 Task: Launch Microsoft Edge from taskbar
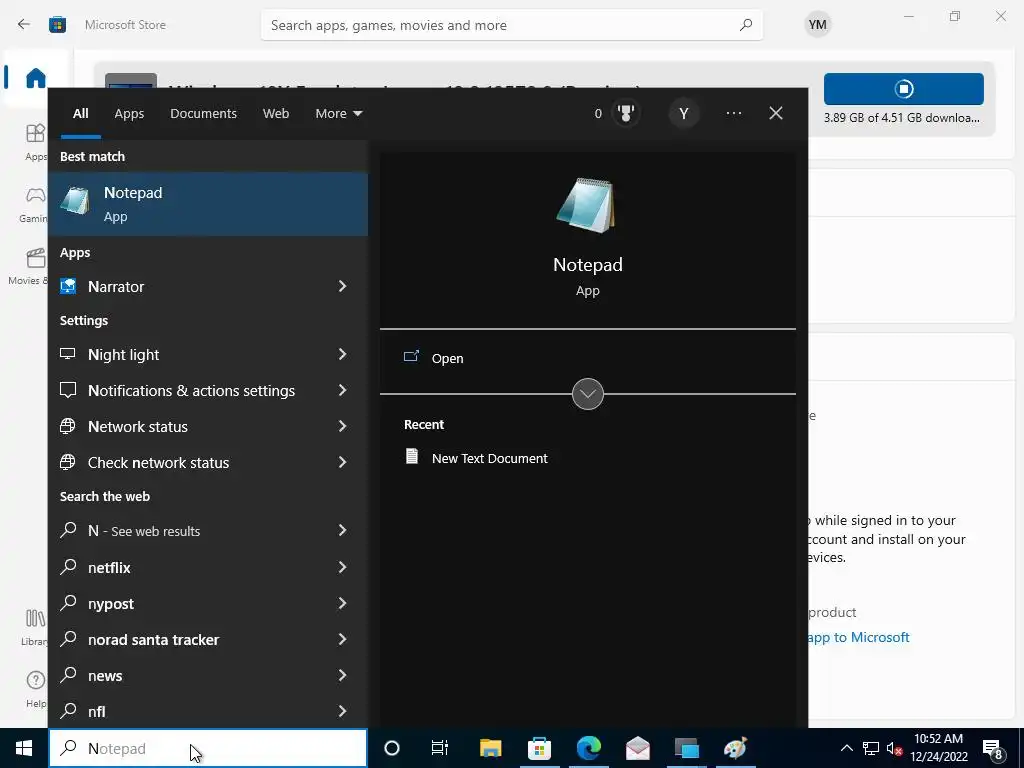point(588,748)
